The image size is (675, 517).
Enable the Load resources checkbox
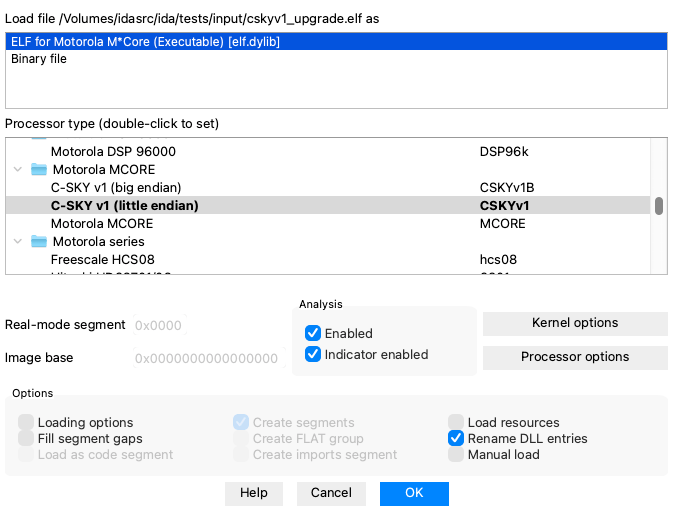pyautogui.click(x=456, y=422)
